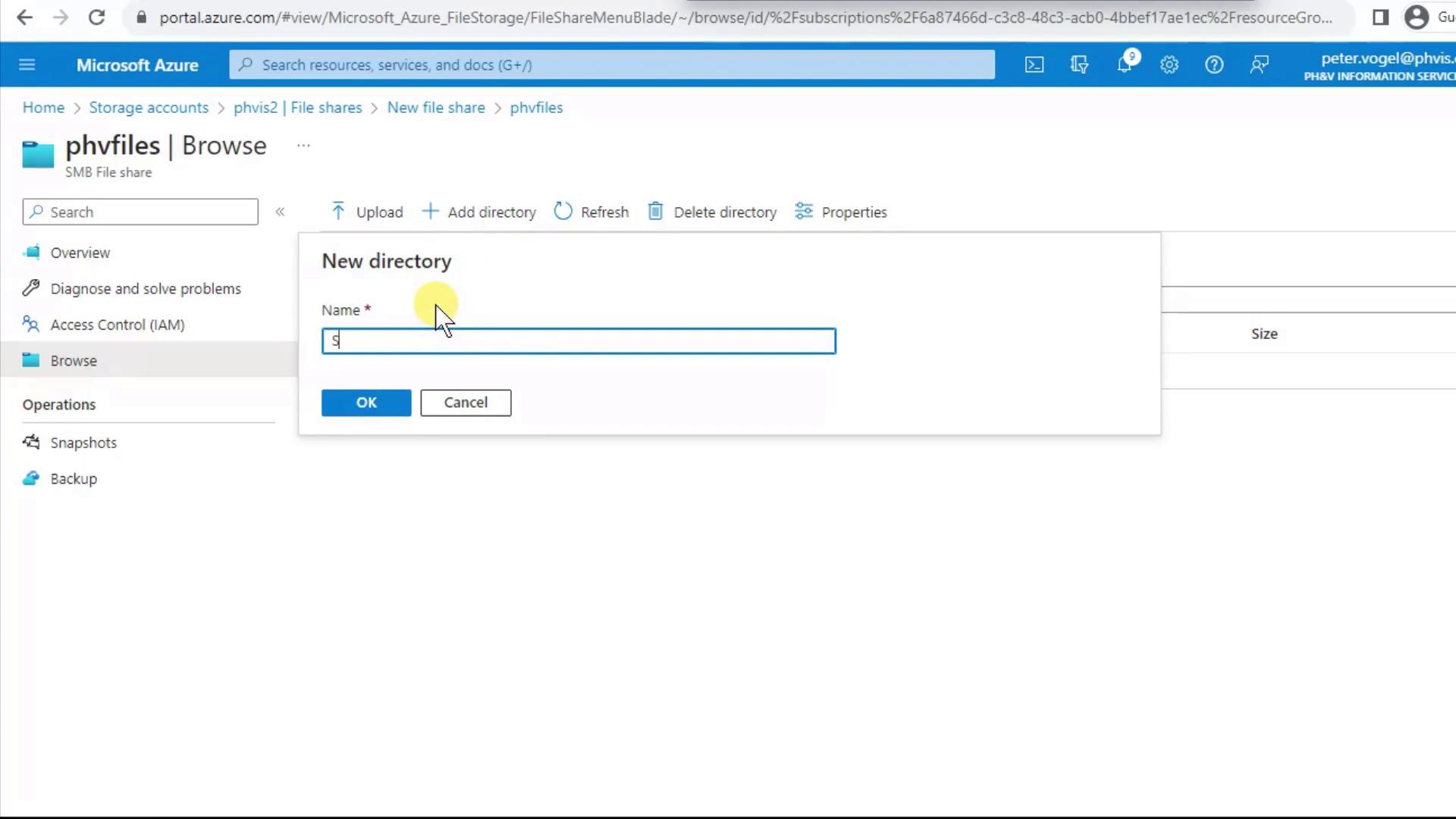Open Properties from the toolbar
The width and height of the screenshot is (1456, 819).
click(x=841, y=212)
